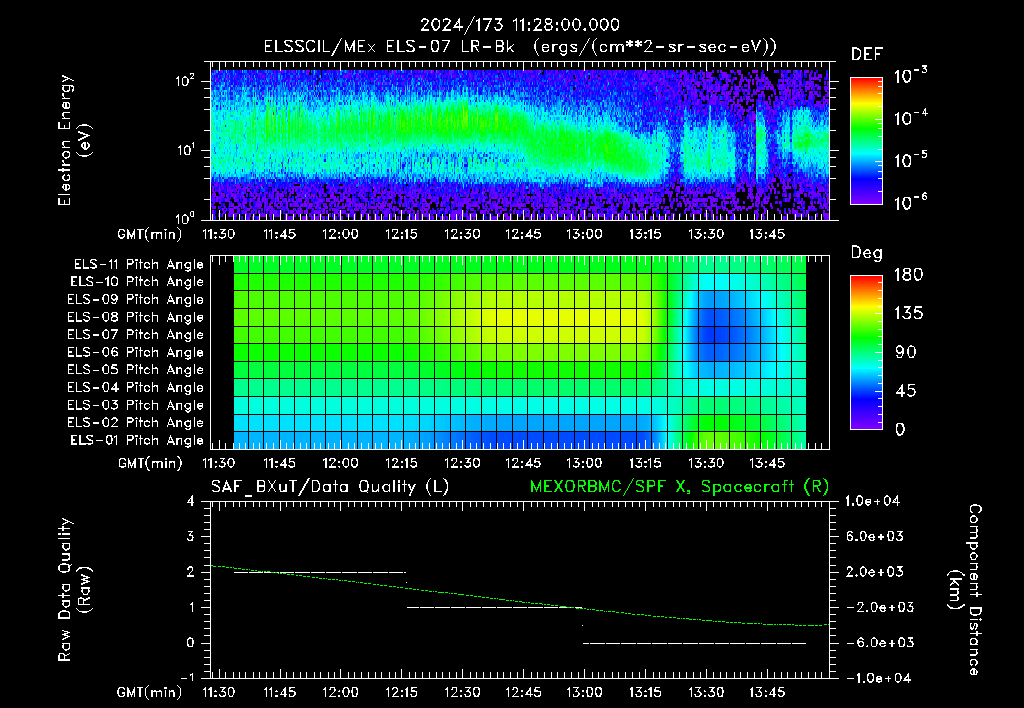Click the white data quality segment at level 1
This screenshot has height=708, width=1024.
tap(494, 607)
